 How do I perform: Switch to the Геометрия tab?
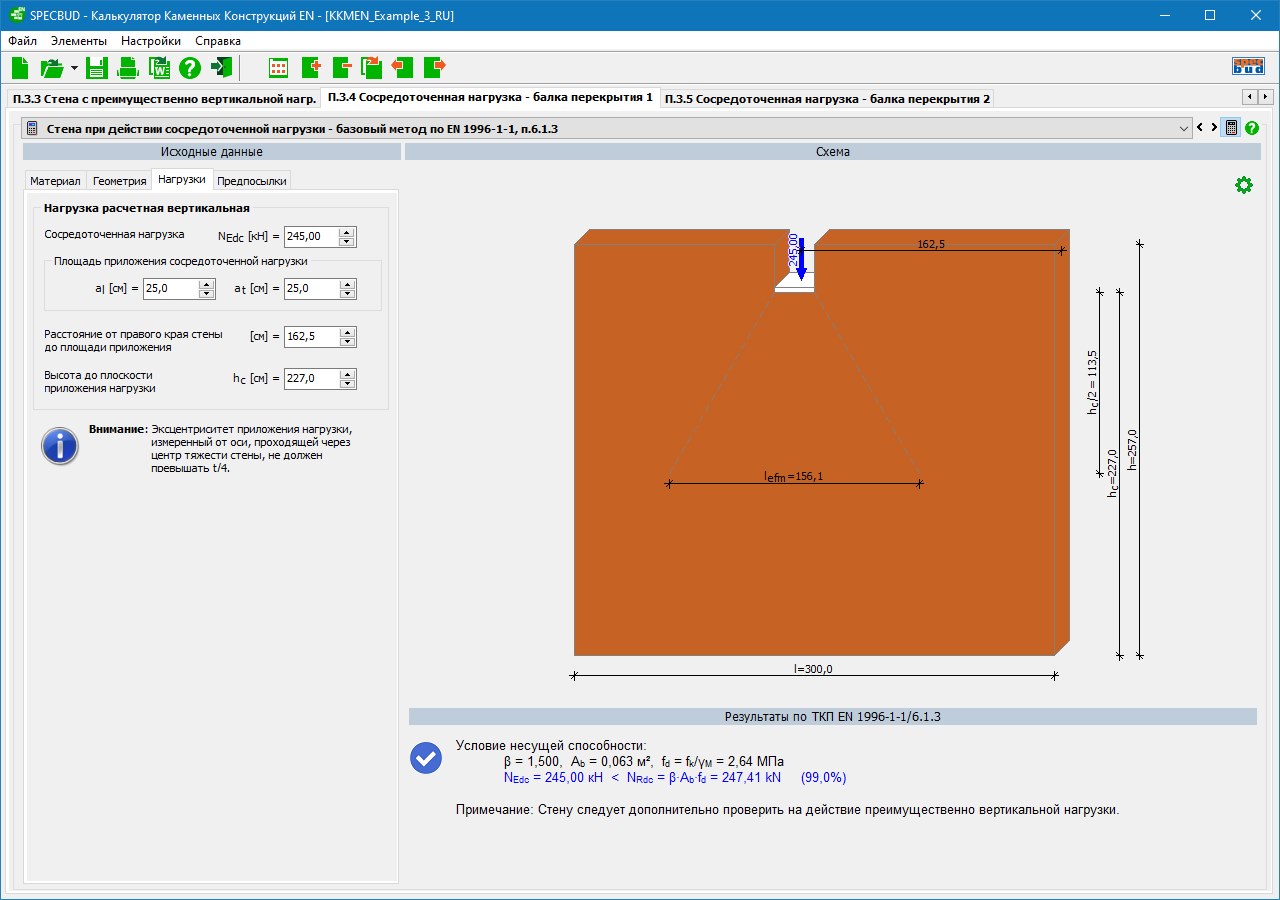119,181
